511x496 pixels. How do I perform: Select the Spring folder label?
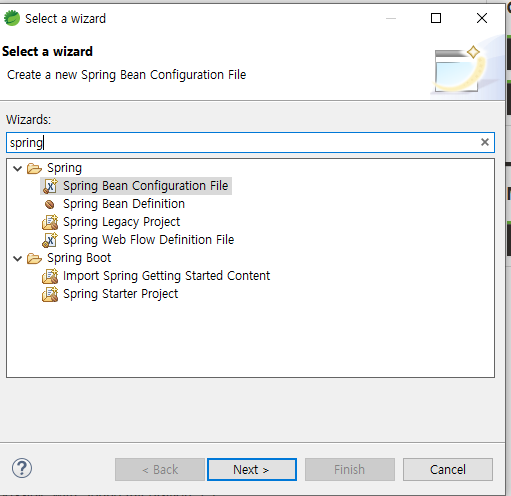(64, 168)
